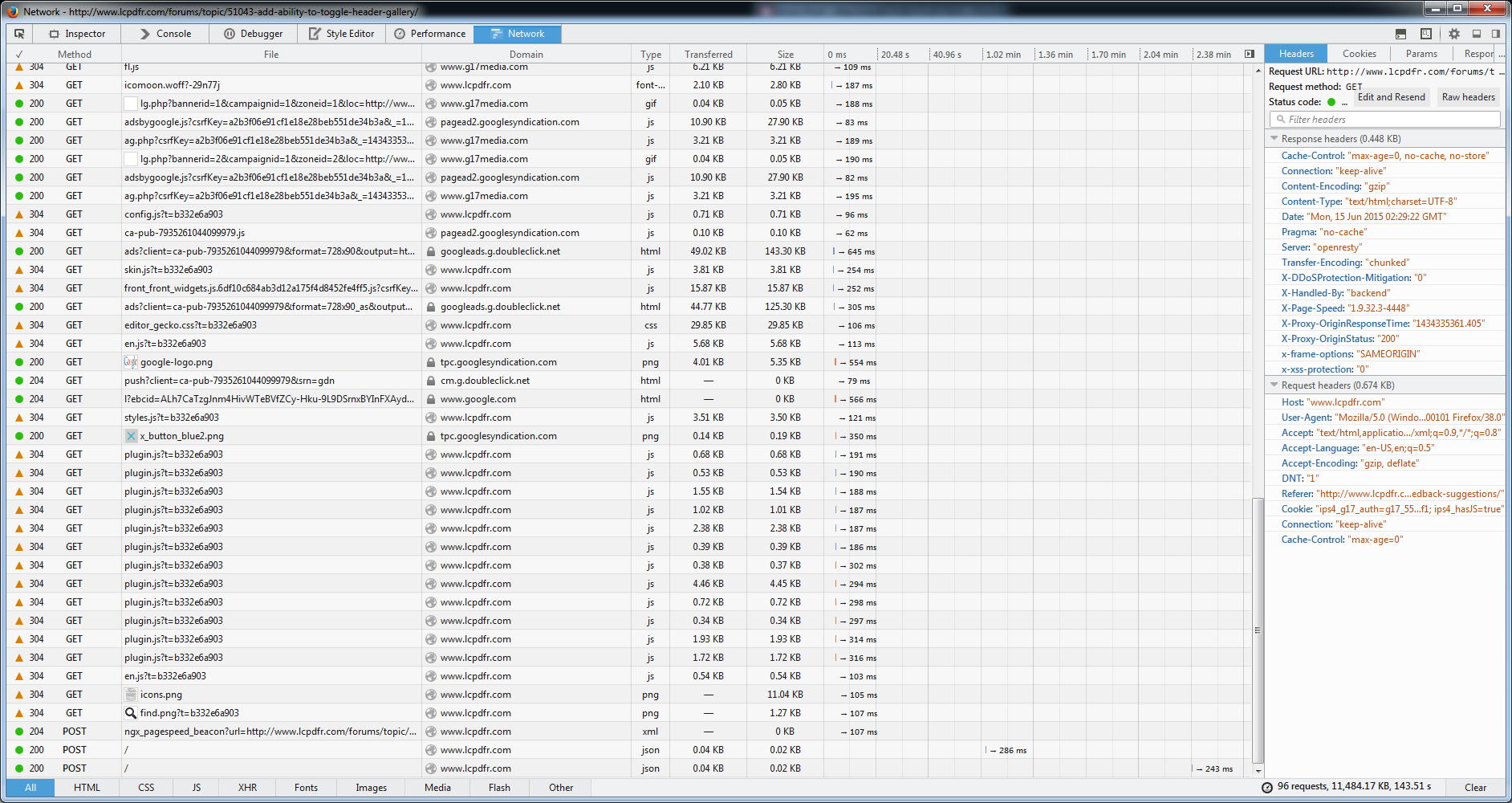Activate the element picker tool
1512x803 pixels.
click(x=19, y=34)
